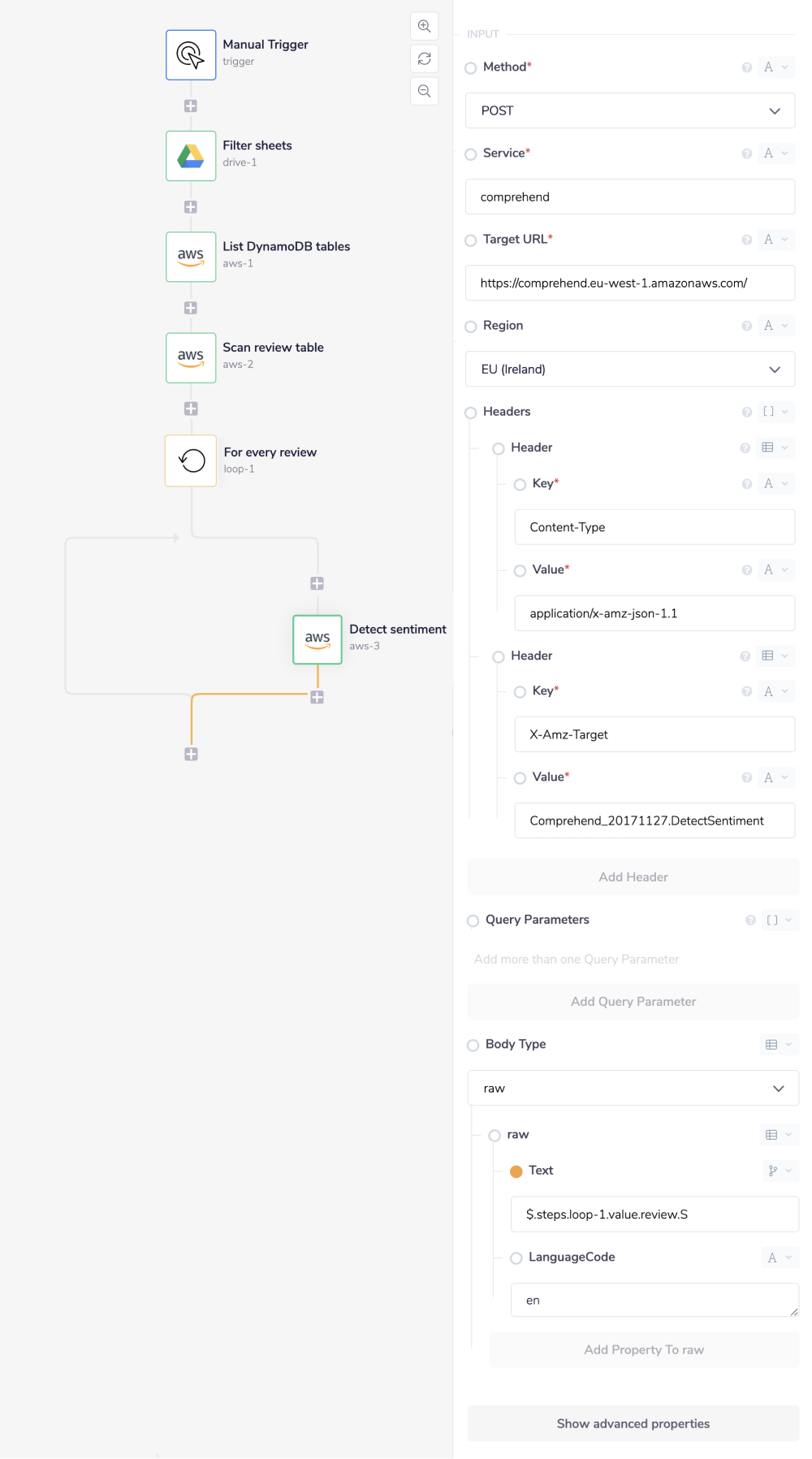Toggle the circle next to LanguageCode
The width and height of the screenshot is (812, 1459).
[x=516, y=1258]
